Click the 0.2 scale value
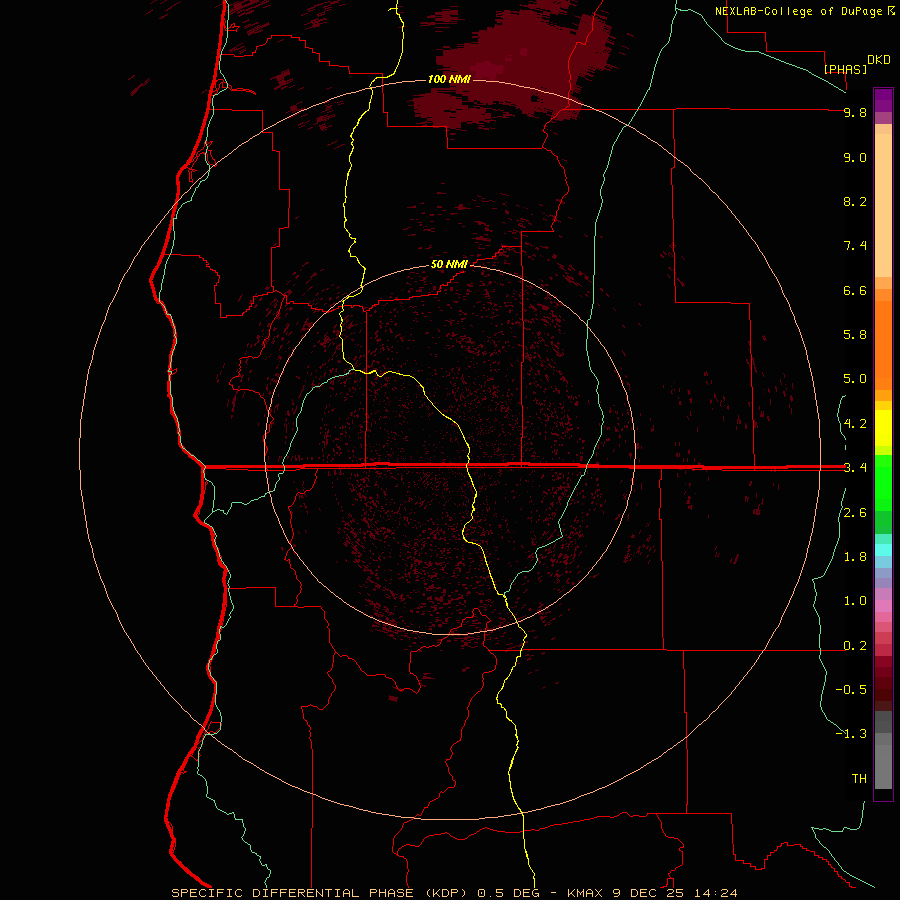Screen dimensions: 900x900 (855, 646)
